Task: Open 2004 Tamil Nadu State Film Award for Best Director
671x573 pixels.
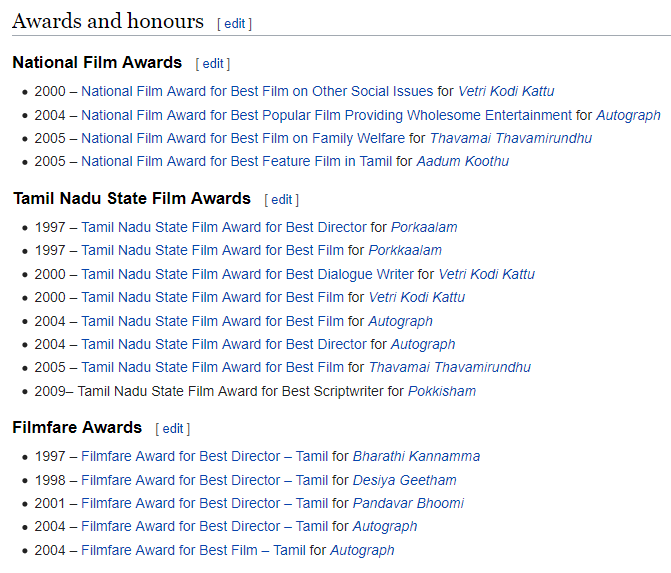Action: (224, 344)
